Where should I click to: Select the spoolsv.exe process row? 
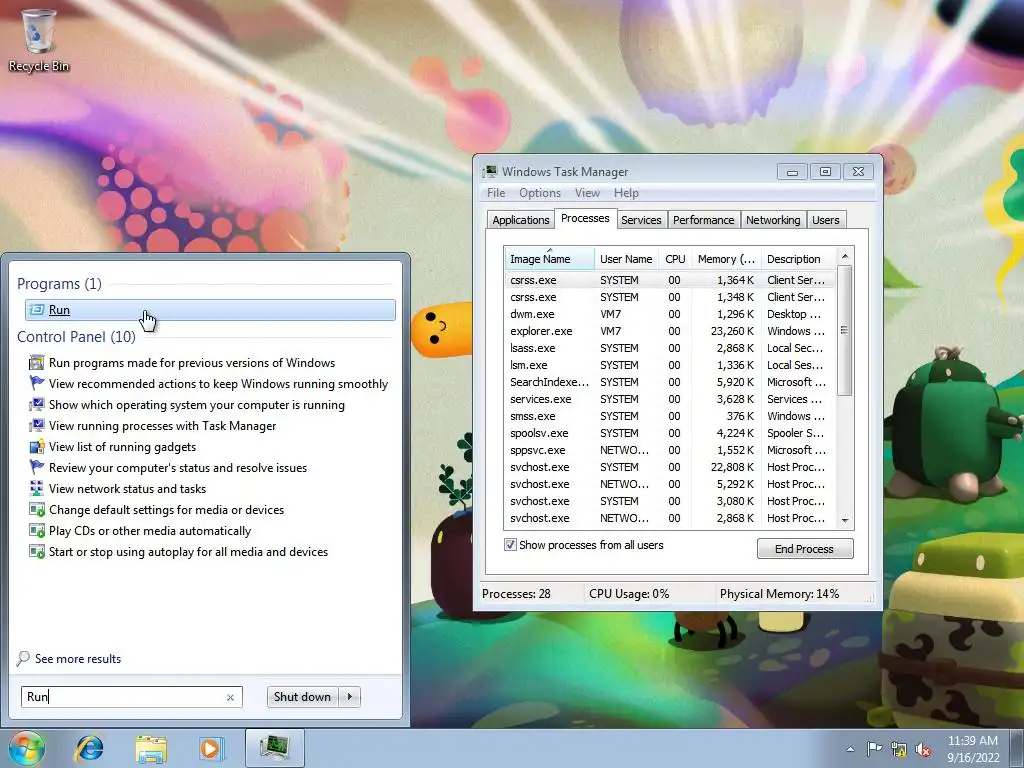click(x=669, y=433)
